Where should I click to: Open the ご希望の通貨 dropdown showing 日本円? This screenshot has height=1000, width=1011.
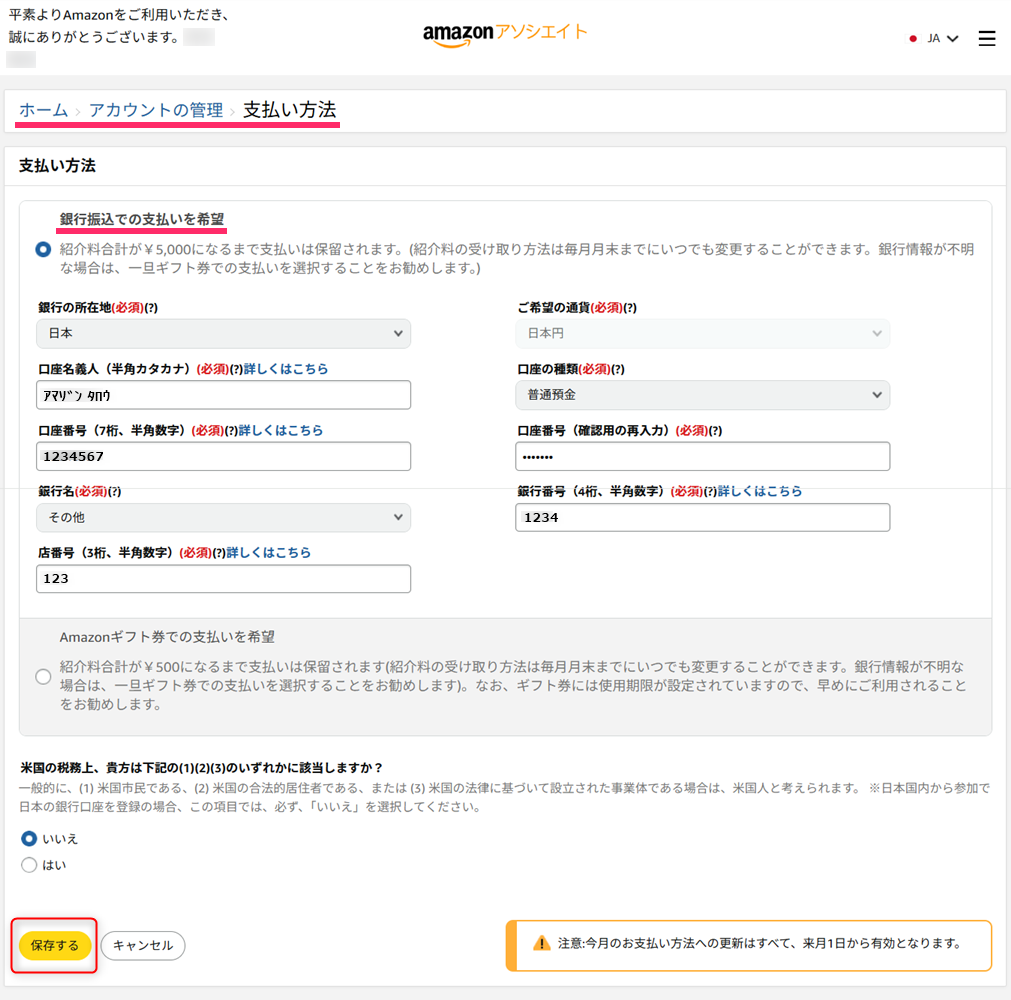[x=702, y=333]
